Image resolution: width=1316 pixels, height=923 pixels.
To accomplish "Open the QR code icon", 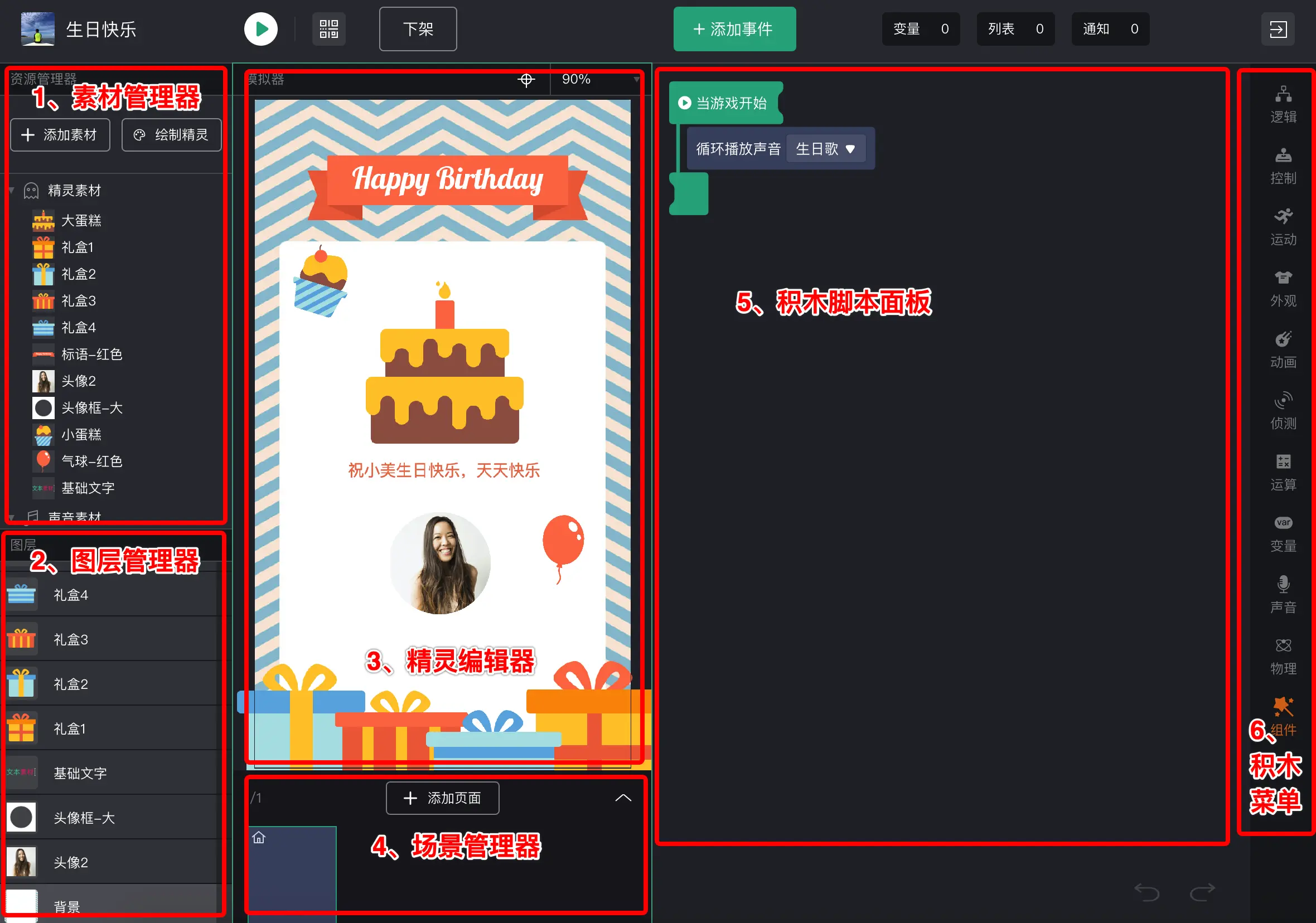I will (328, 29).
